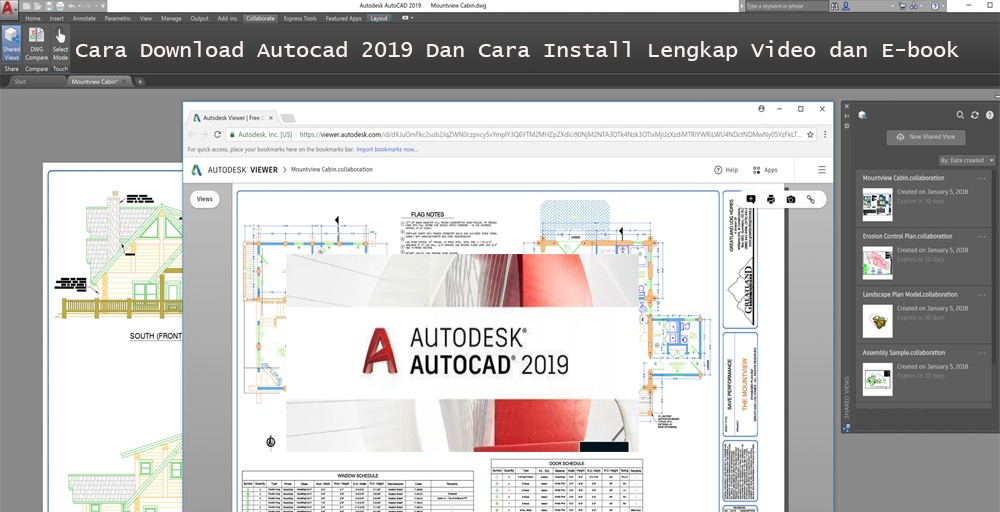
Task: Open Assembly Sample thumbnail
Action: click(878, 379)
